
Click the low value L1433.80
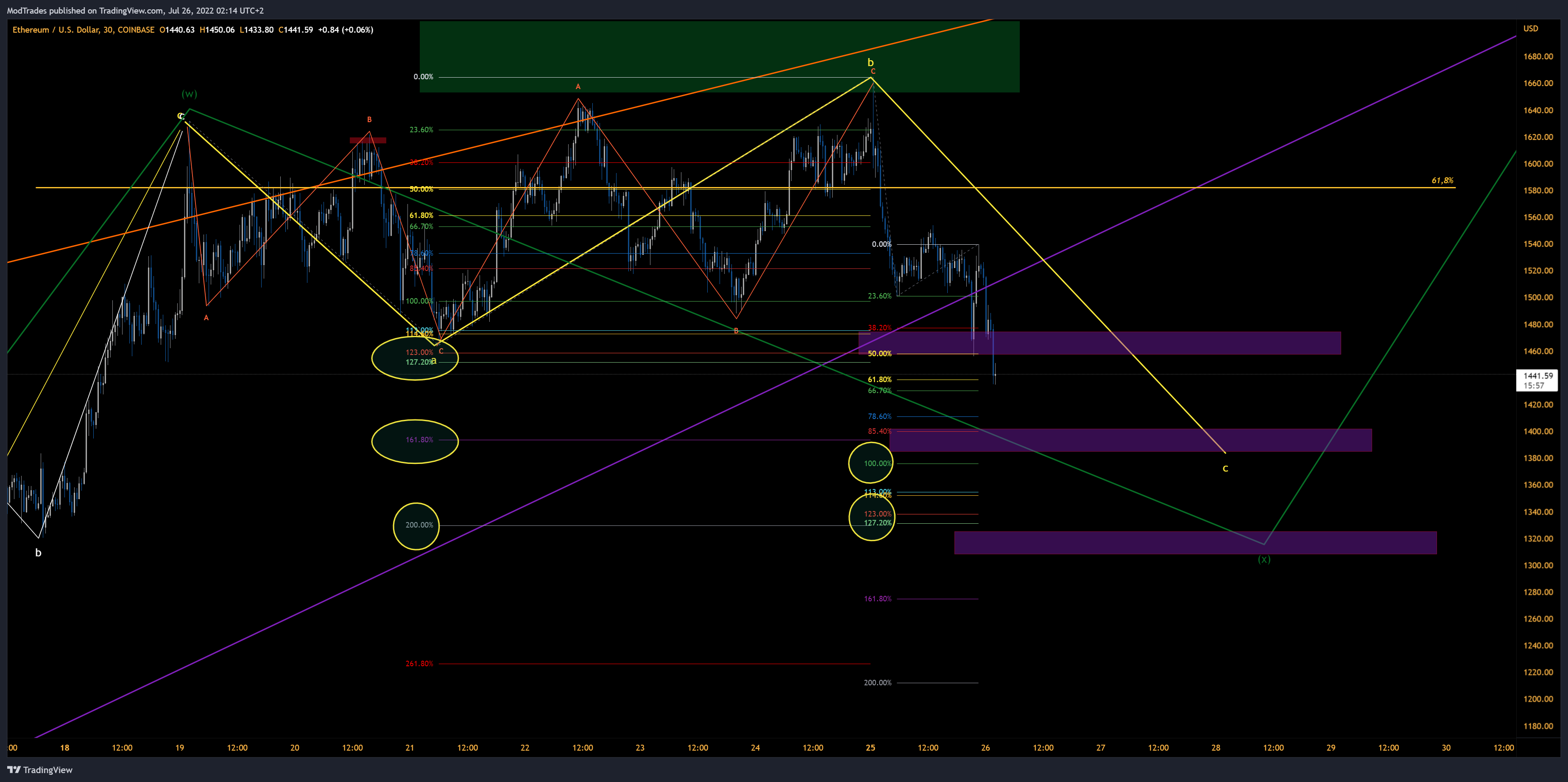(256, 30)
